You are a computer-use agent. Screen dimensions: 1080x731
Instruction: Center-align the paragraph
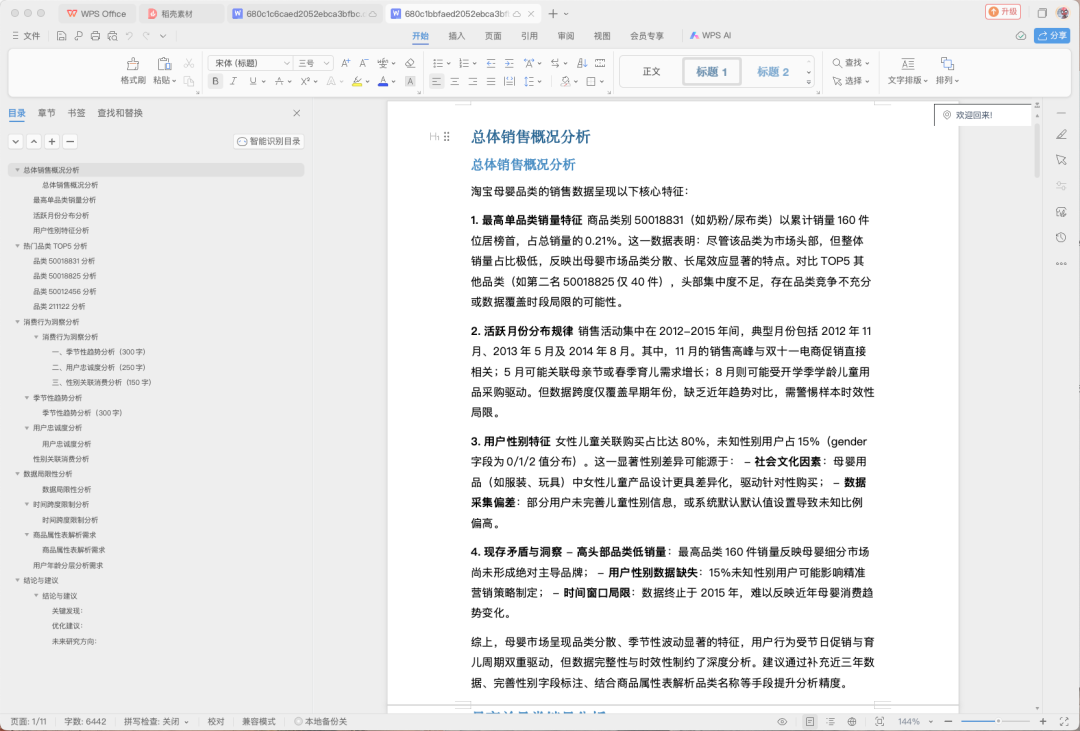pyautogui.click(x=455, y=81)
